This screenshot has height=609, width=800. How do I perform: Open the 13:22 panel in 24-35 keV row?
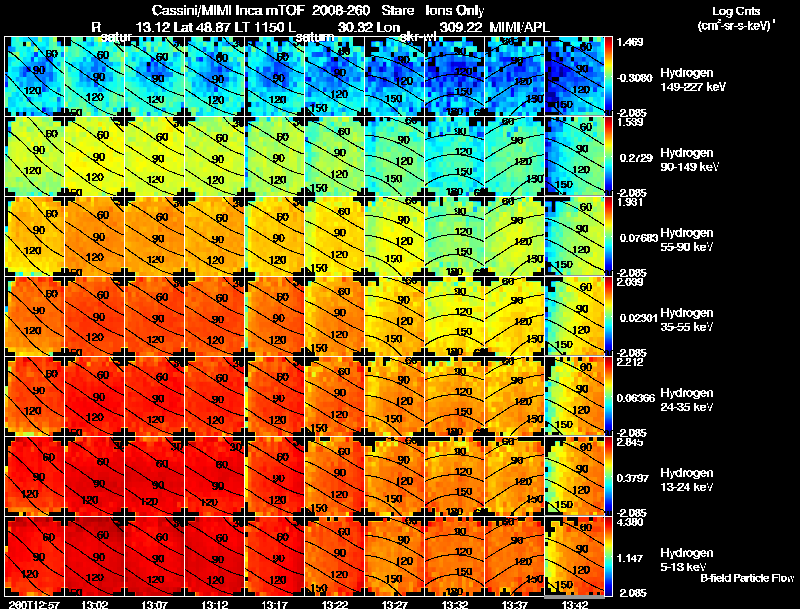pos(335,396)
